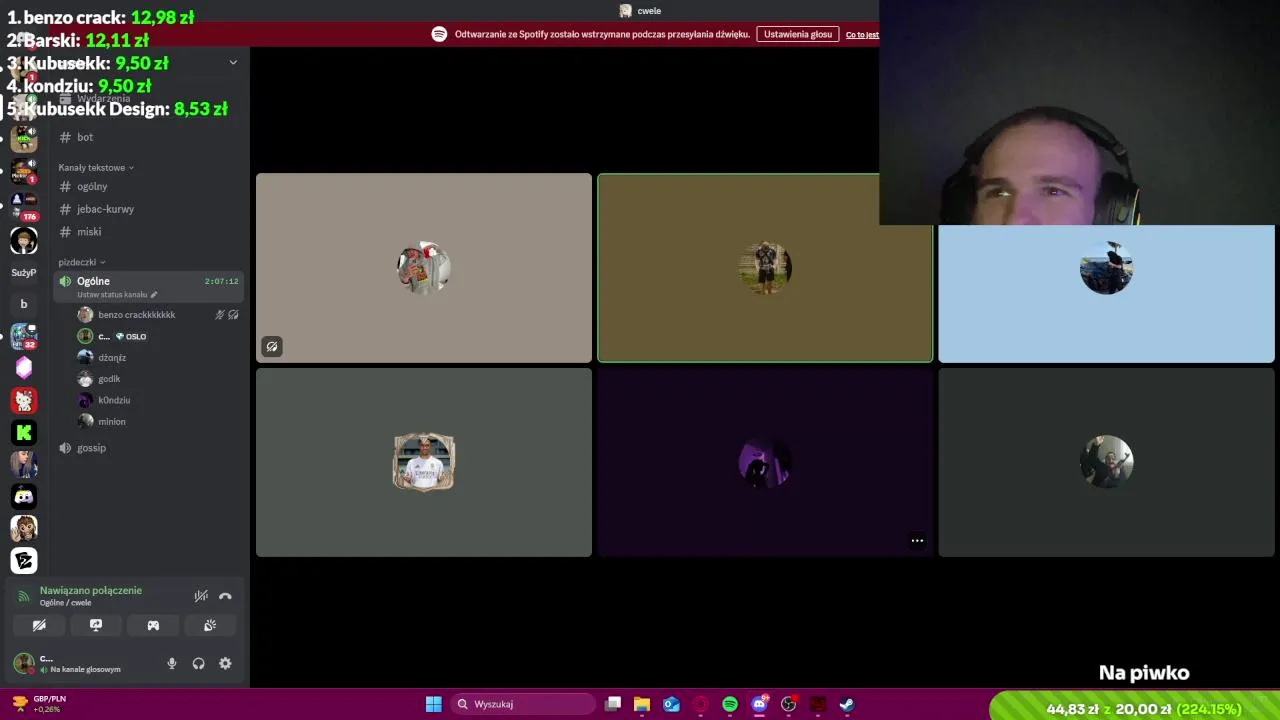Start screen sharing from the voice panel
This screenshot has height=720, width=1280.
click(x=96, y=625)
